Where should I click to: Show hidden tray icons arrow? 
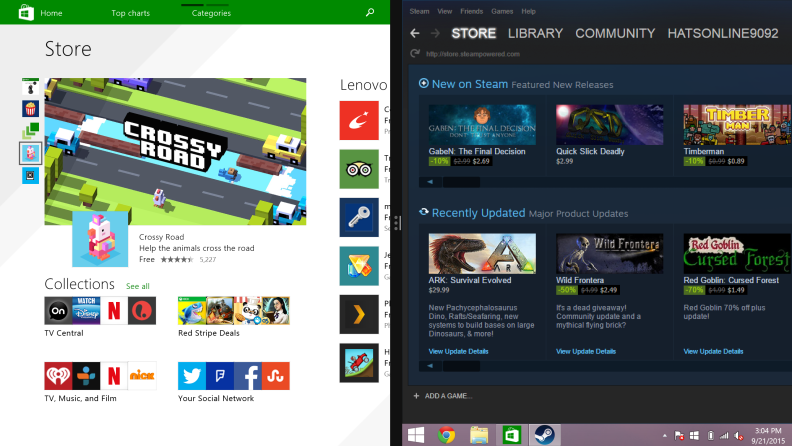pos(665,435)
